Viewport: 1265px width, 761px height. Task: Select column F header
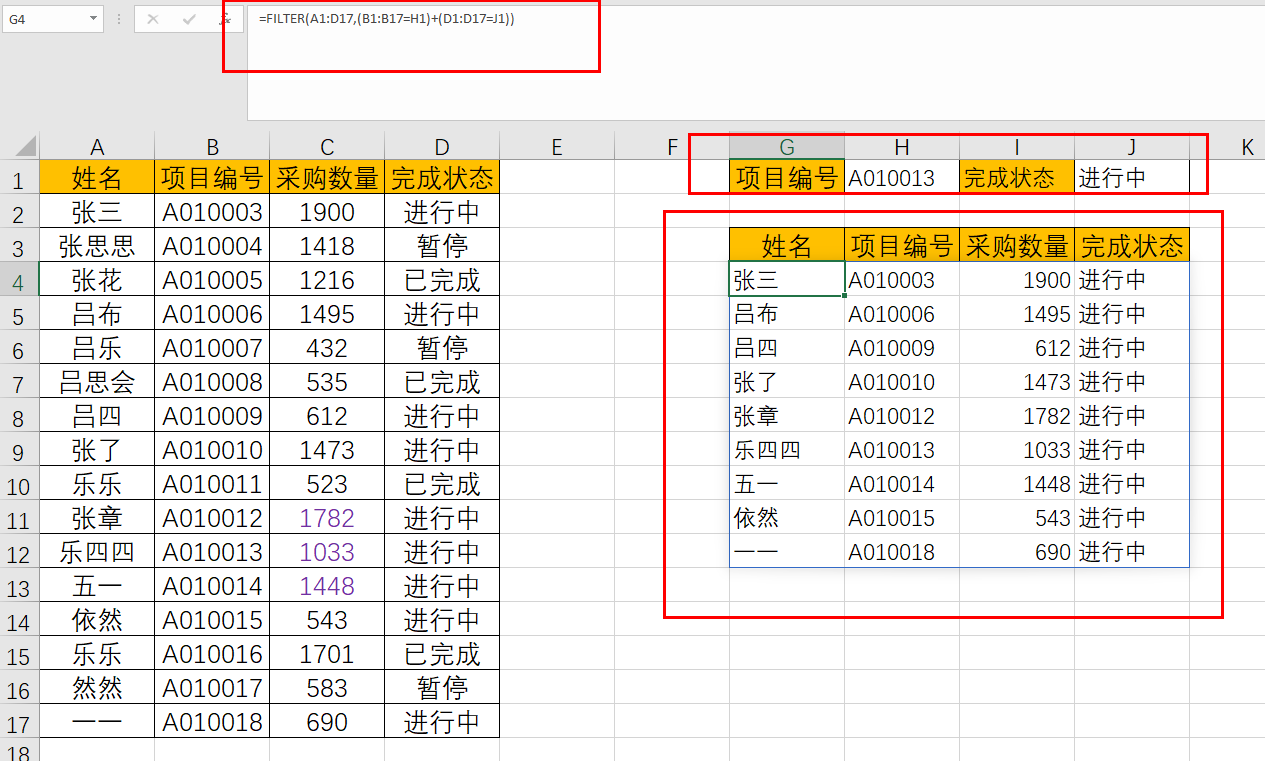point(672,147)
